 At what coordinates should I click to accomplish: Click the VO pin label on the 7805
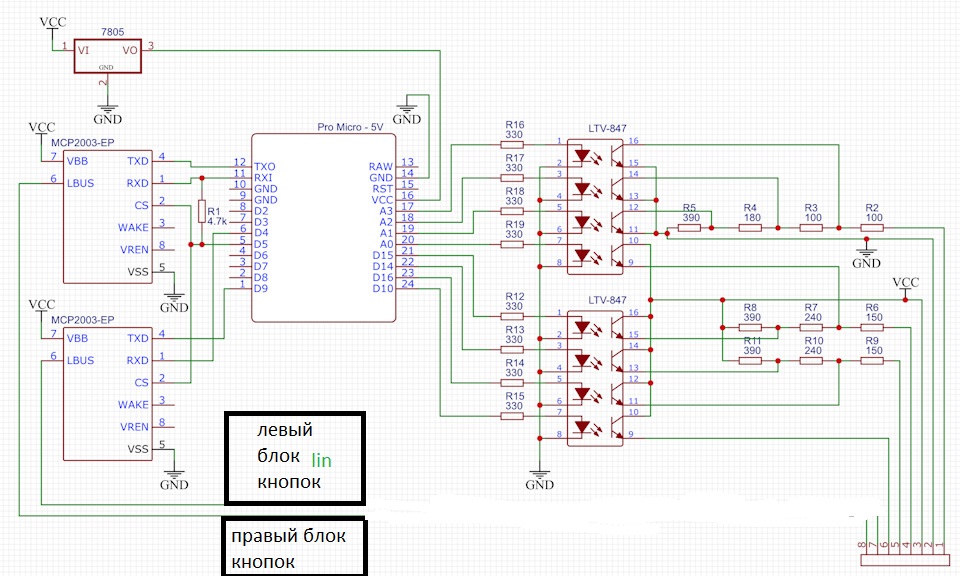point(130,51)
